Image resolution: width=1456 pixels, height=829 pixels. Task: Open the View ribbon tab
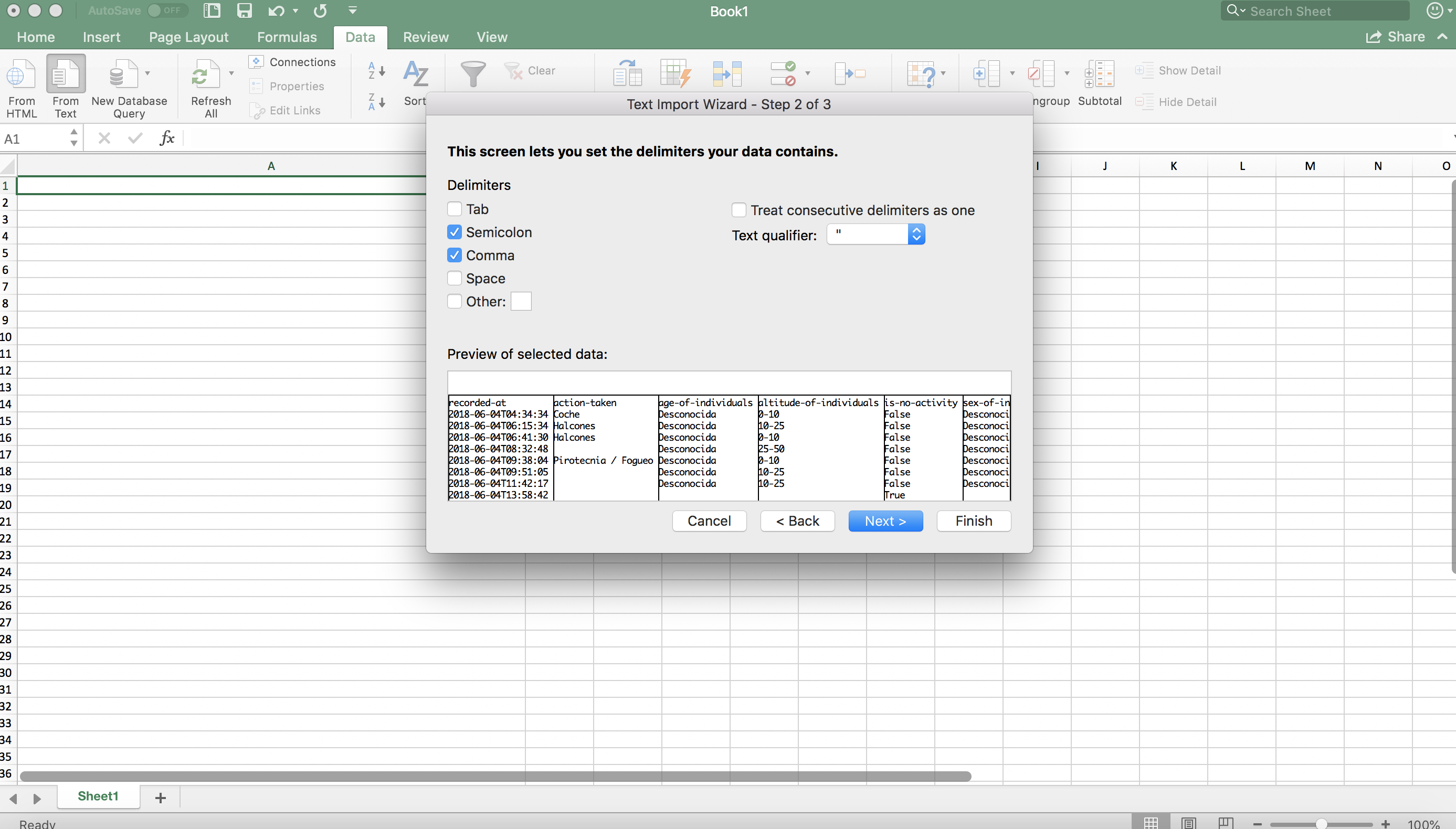coord(492,38)
